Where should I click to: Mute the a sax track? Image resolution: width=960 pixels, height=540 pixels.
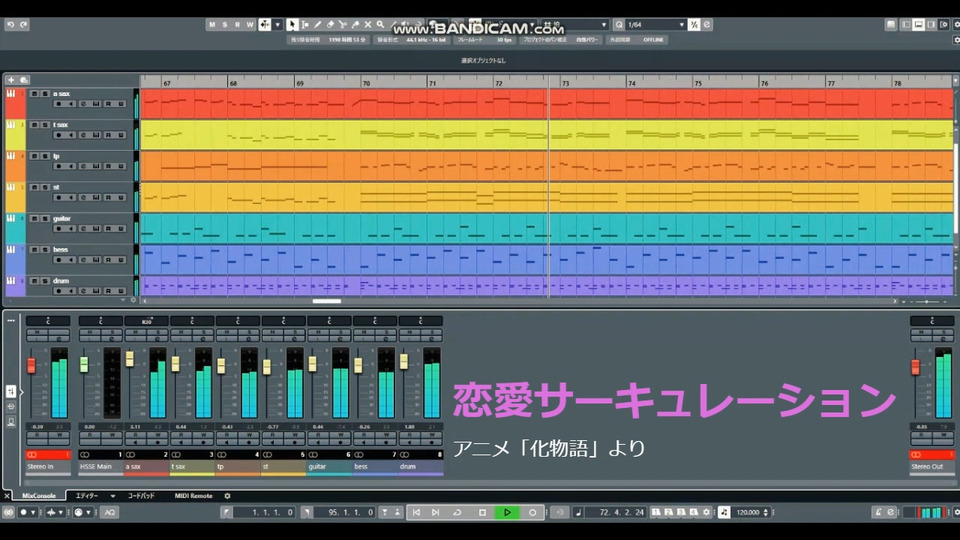[33, 94]
